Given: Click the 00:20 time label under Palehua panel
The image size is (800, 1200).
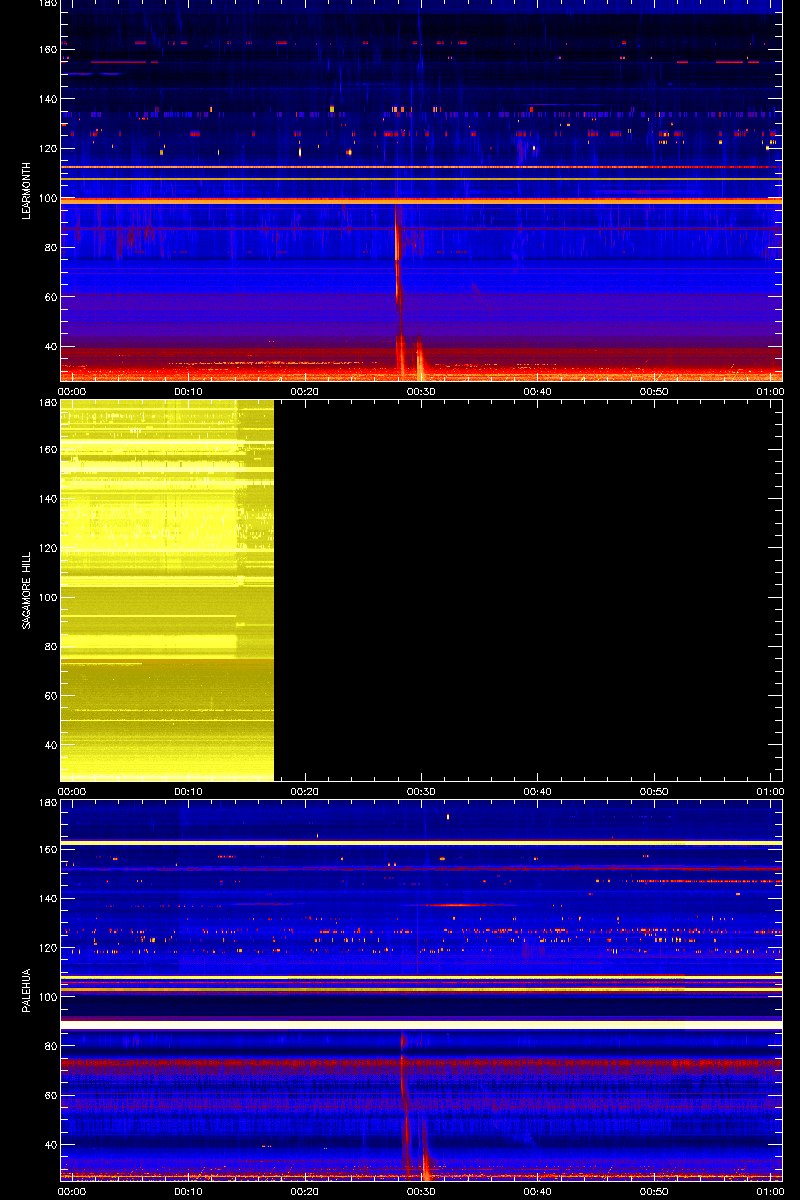Looking at the screenshot, I should coord(305,1191).
